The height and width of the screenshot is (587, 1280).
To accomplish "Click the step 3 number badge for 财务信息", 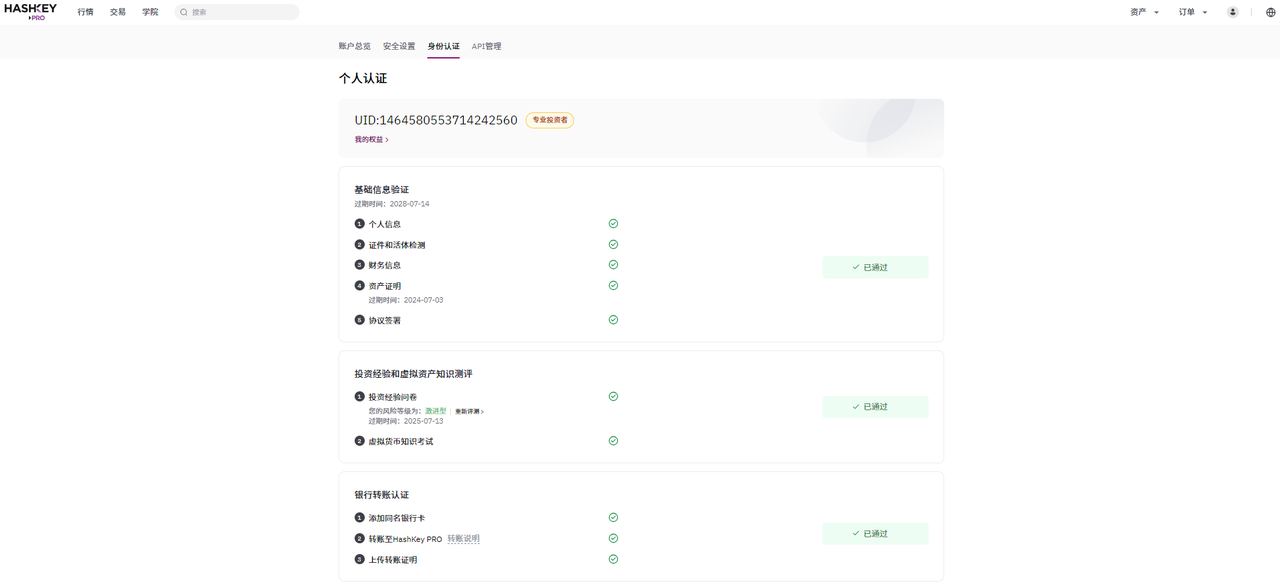I will 360,265.
